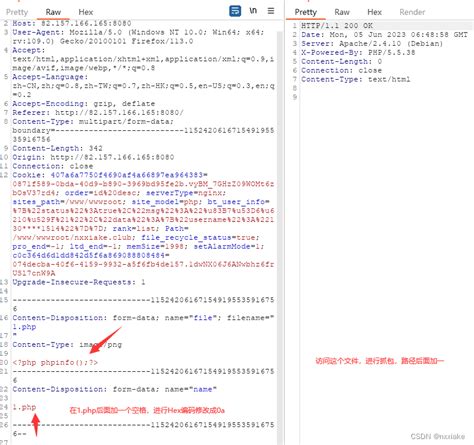
Task: Click the Content-Length: 342 line
Action: click(x=57, y=148)
